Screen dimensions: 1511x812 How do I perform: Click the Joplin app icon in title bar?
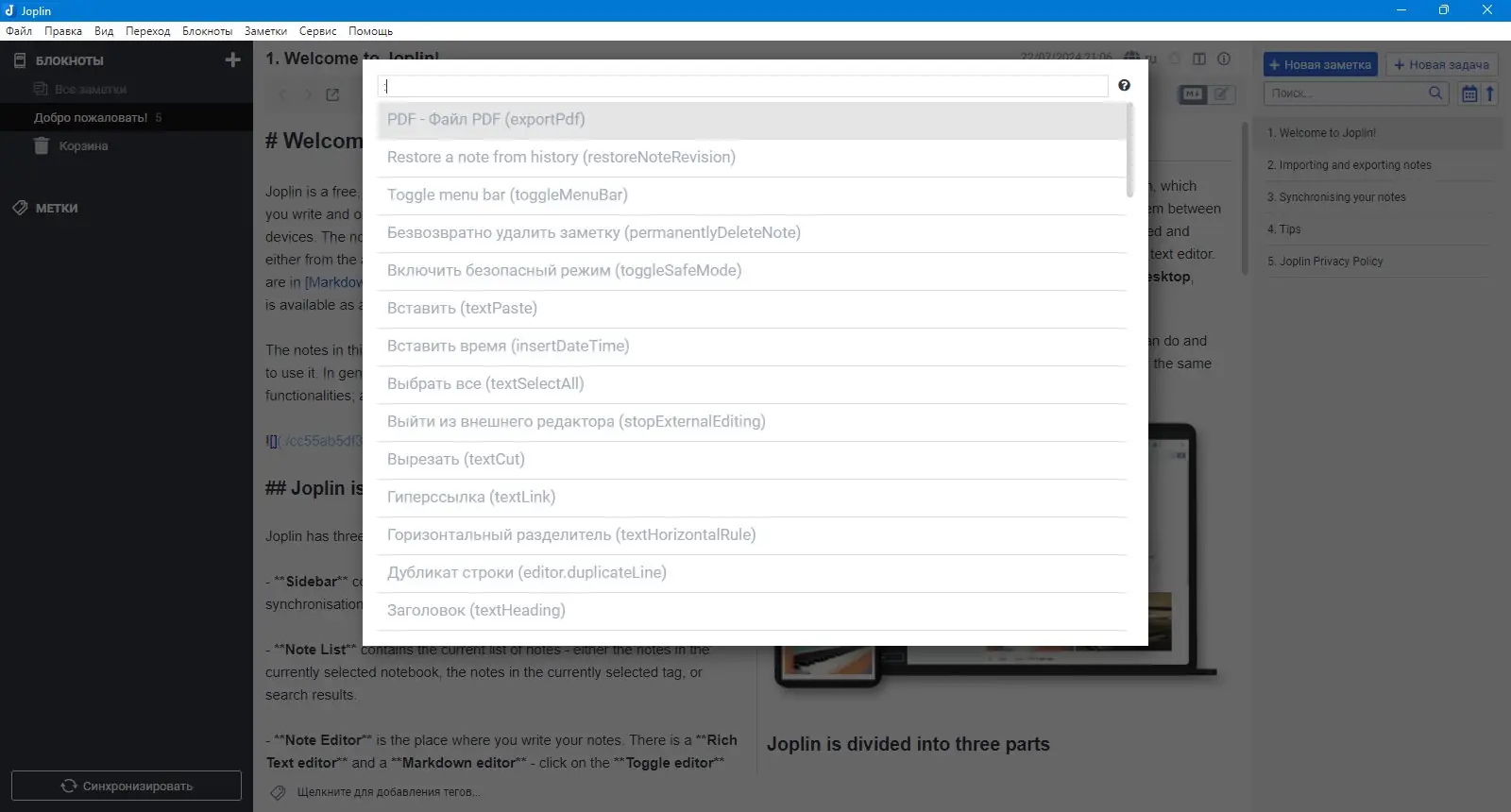[9, 10]
